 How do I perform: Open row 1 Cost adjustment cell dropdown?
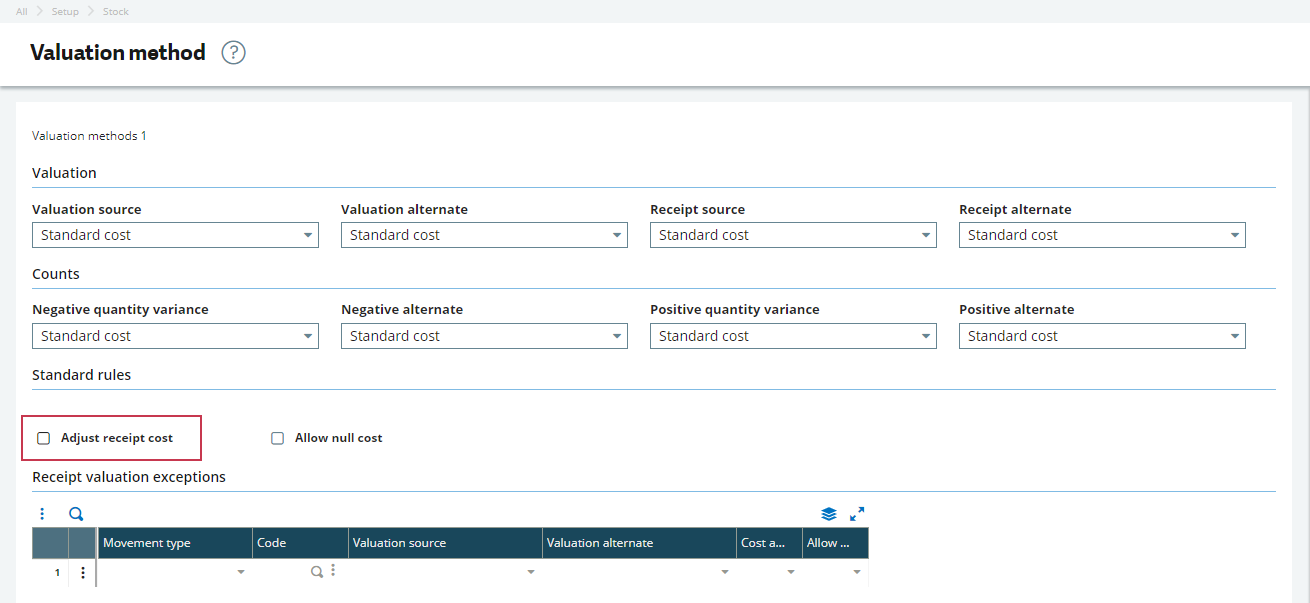791,573
